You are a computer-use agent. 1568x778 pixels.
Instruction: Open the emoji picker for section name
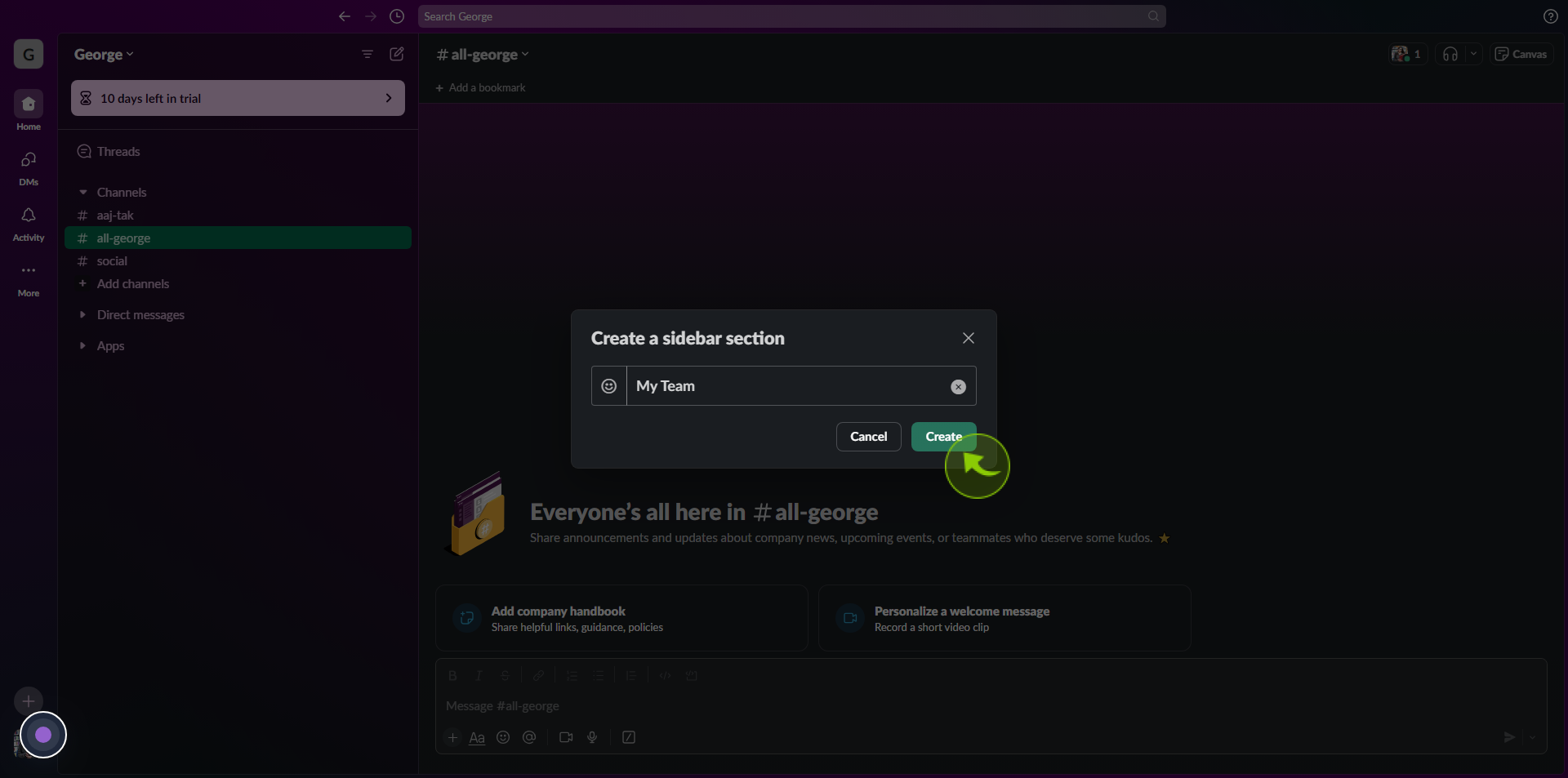(x=609, y=386)
